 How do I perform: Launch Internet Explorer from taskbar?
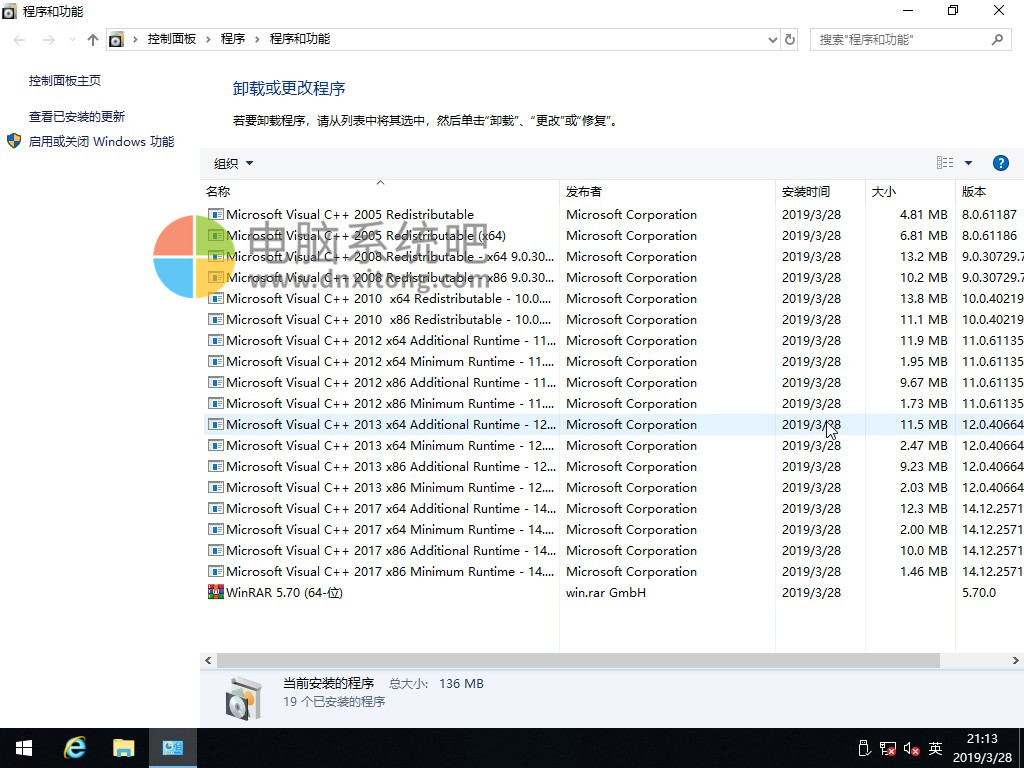74,748
